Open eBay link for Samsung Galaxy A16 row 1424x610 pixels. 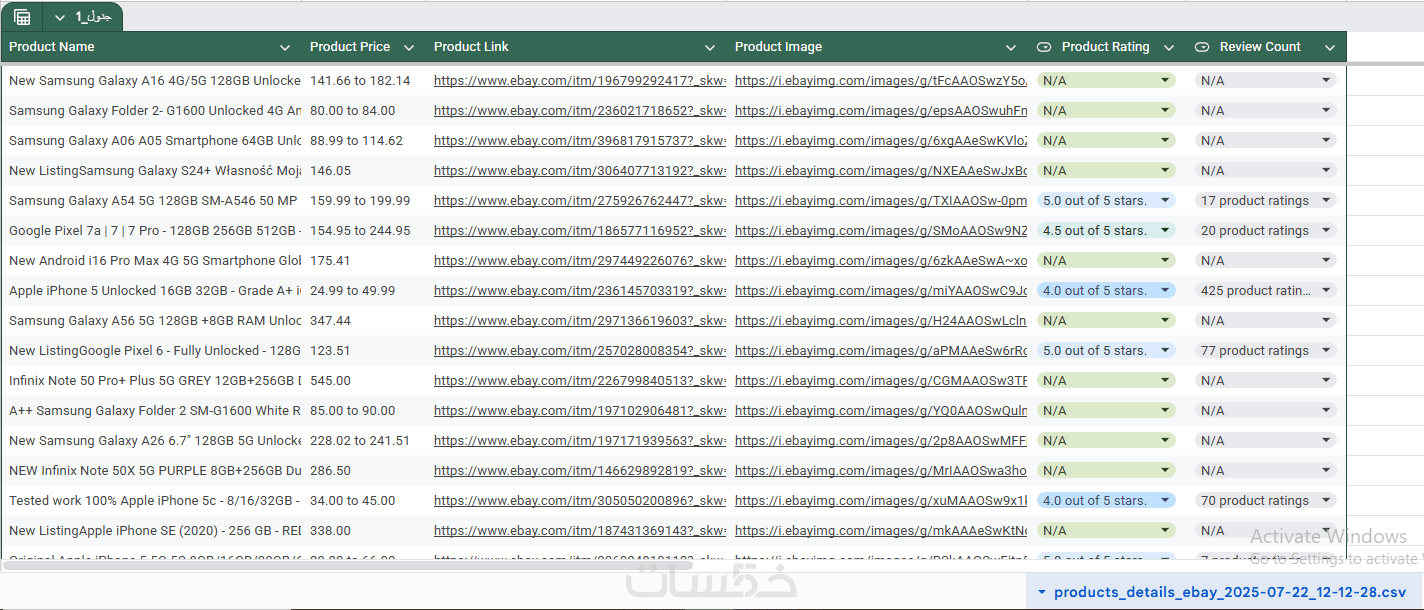pos(580,81)
